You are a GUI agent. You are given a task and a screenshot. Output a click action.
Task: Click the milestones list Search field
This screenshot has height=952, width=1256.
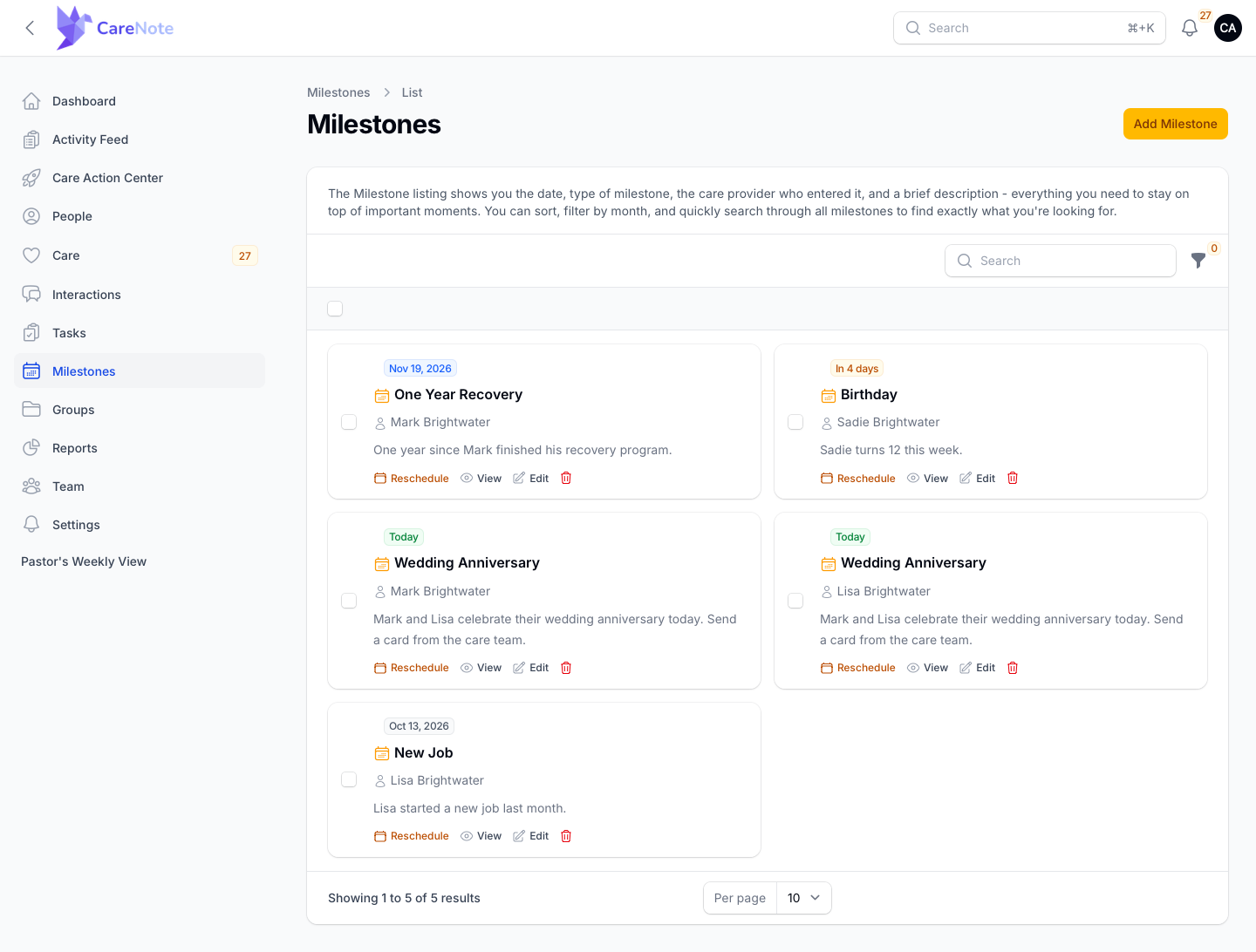[x=1061, y=261]
